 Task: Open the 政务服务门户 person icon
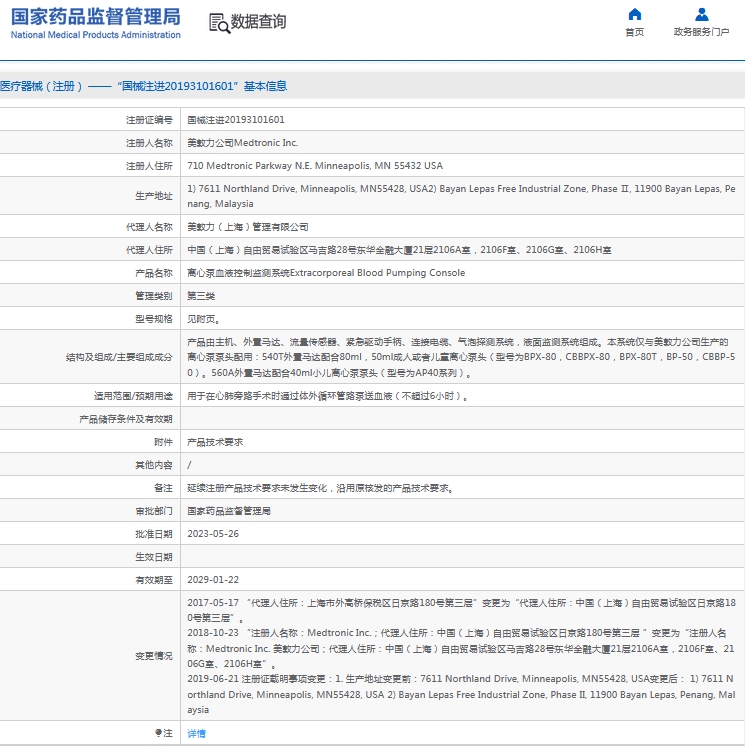point(702,14)
